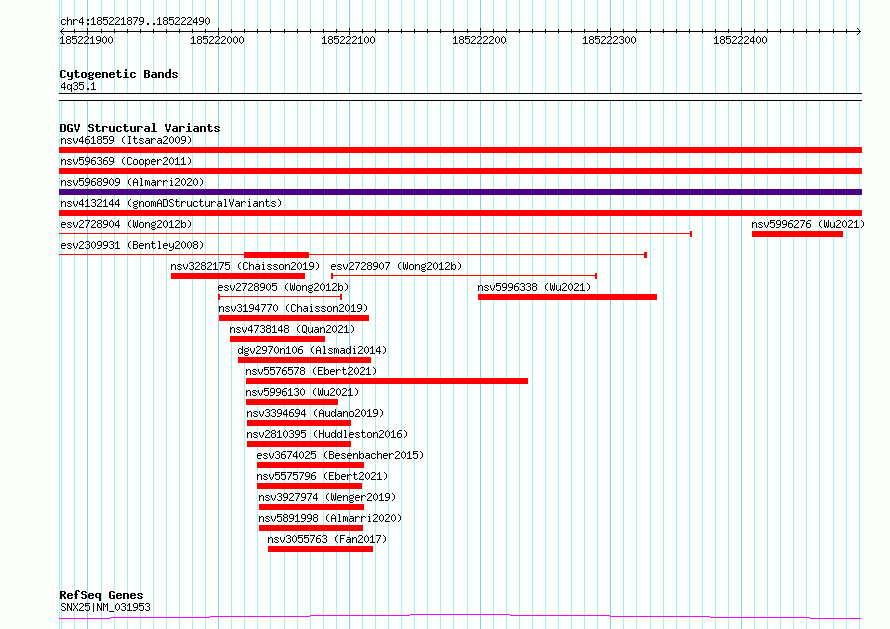Click the 185222300 ruler position
Image resolution: width=890 pixels, height=629 pixels.
click(x=610, y=40)
